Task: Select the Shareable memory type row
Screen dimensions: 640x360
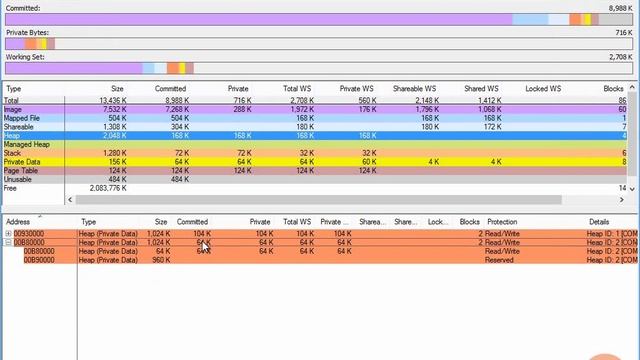Action: [x=315, y=127]
